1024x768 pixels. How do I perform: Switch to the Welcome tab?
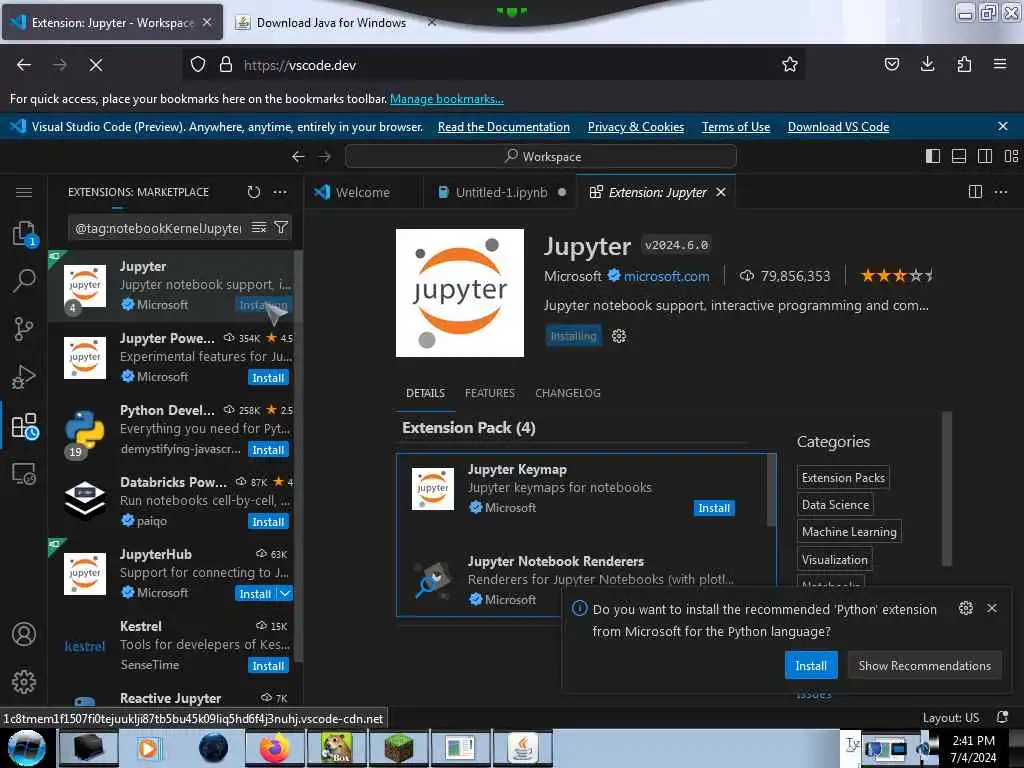point(362,192)
